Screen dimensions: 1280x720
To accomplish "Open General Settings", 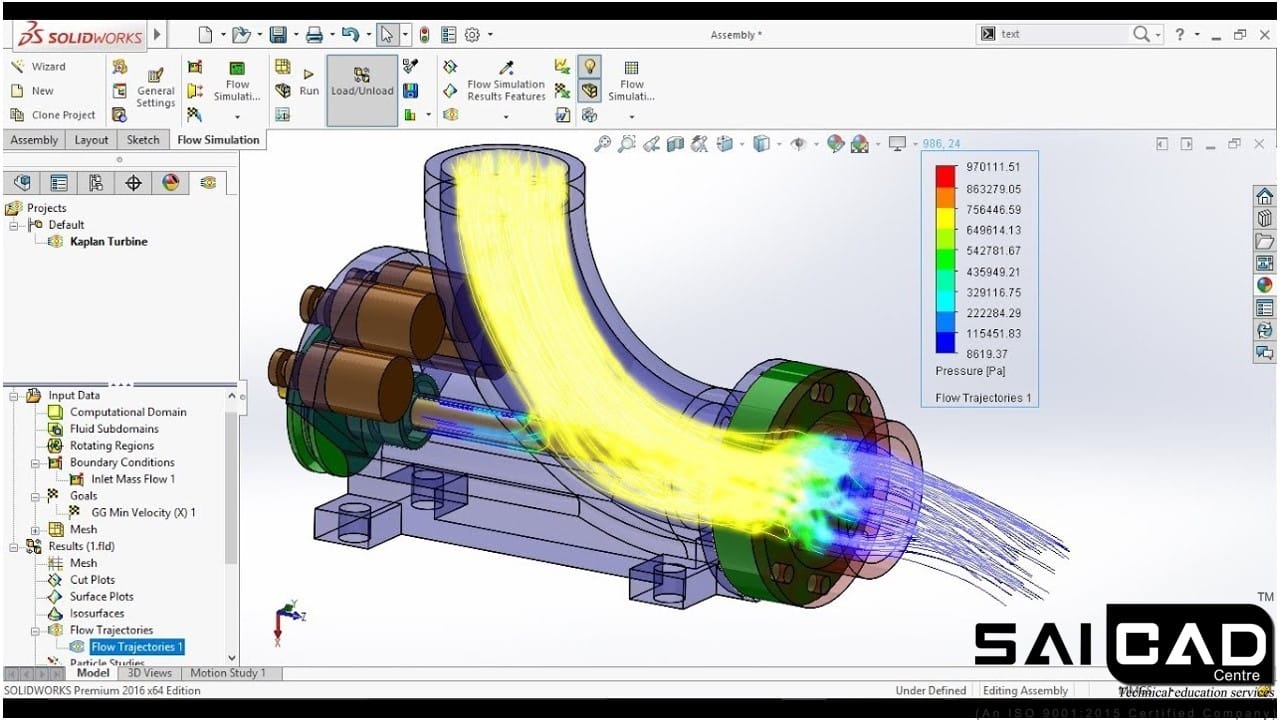I will pos(155,88).
